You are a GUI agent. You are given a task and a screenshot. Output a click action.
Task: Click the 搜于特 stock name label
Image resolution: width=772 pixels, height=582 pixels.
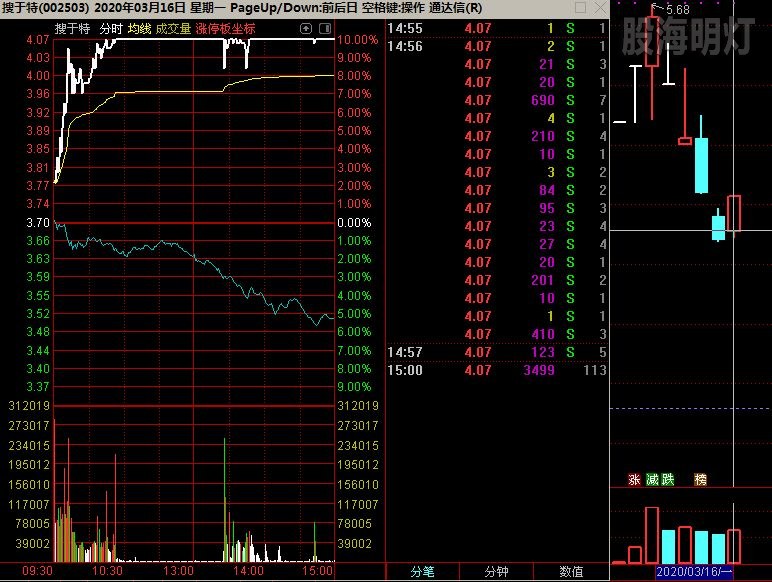point(72,29)
